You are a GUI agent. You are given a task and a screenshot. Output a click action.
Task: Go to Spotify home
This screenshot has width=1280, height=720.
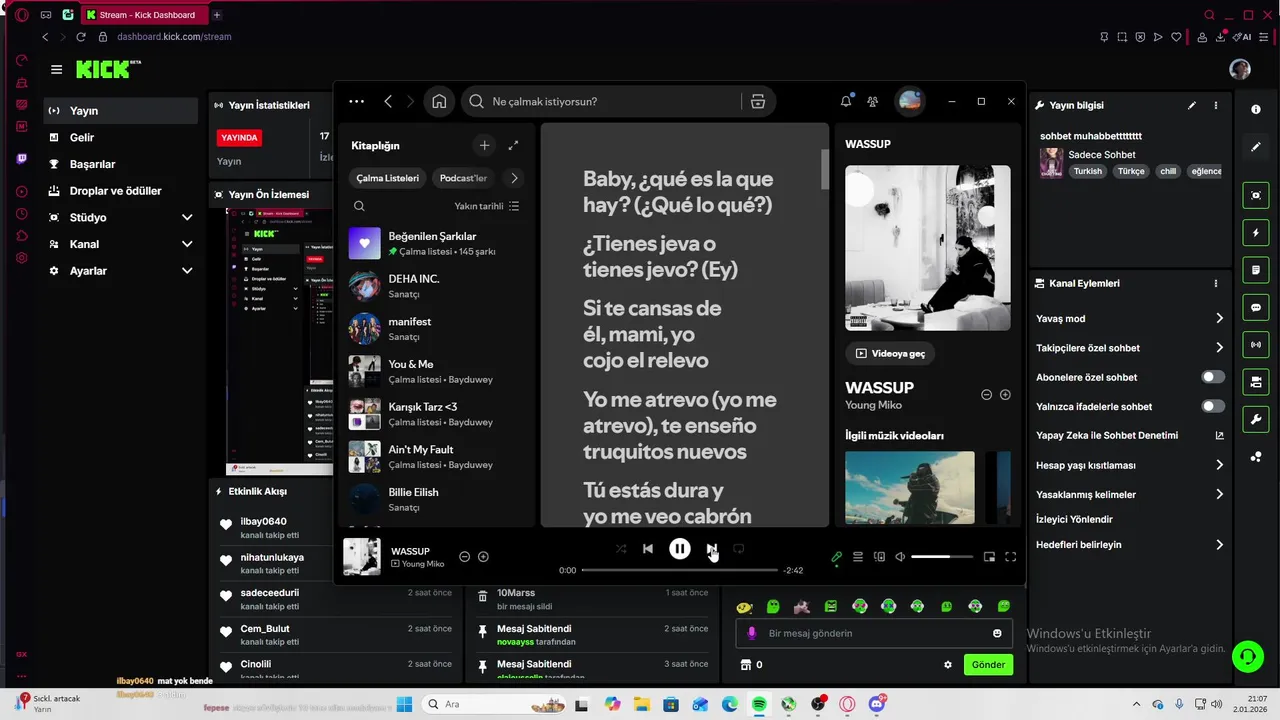(439, 101)
